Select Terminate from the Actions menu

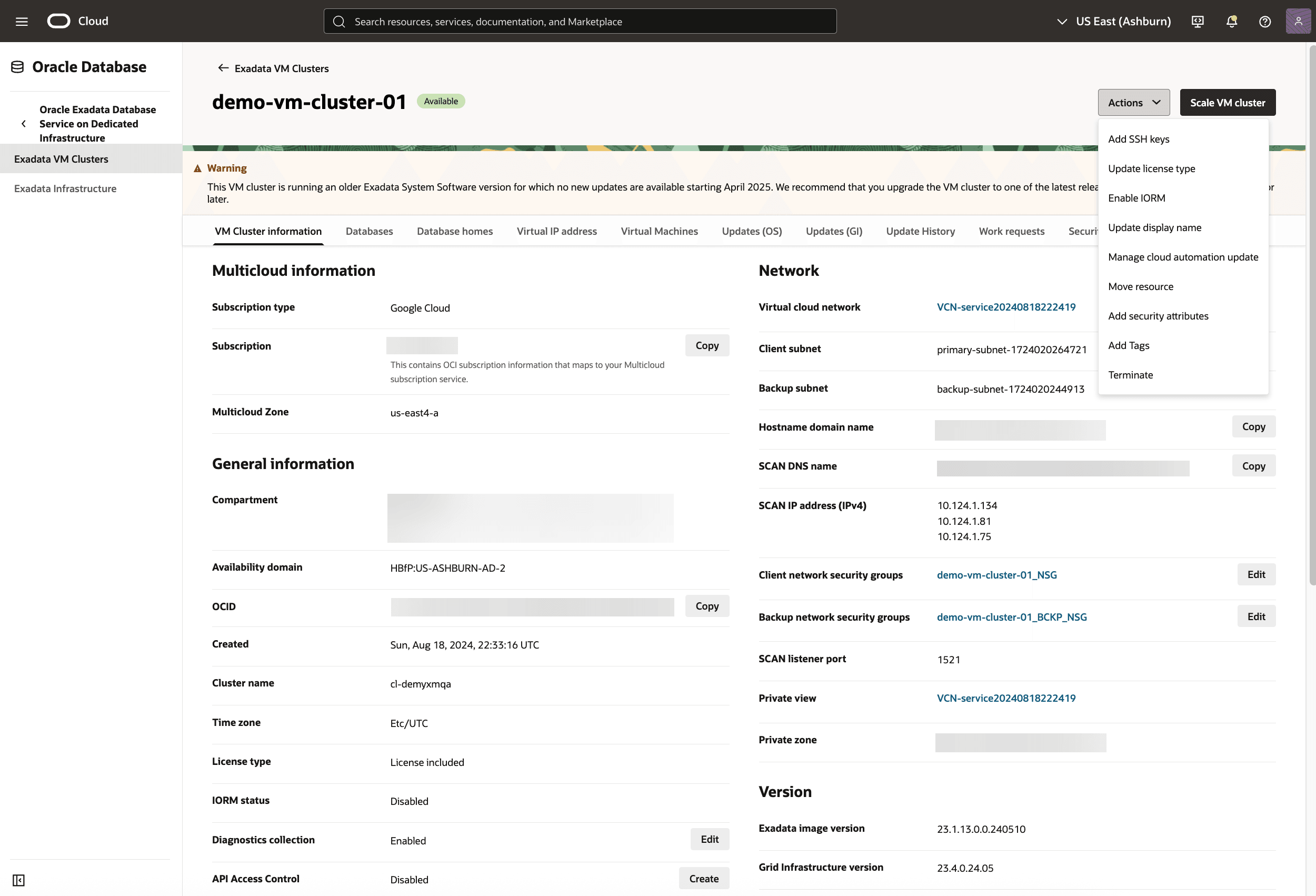1130,374
